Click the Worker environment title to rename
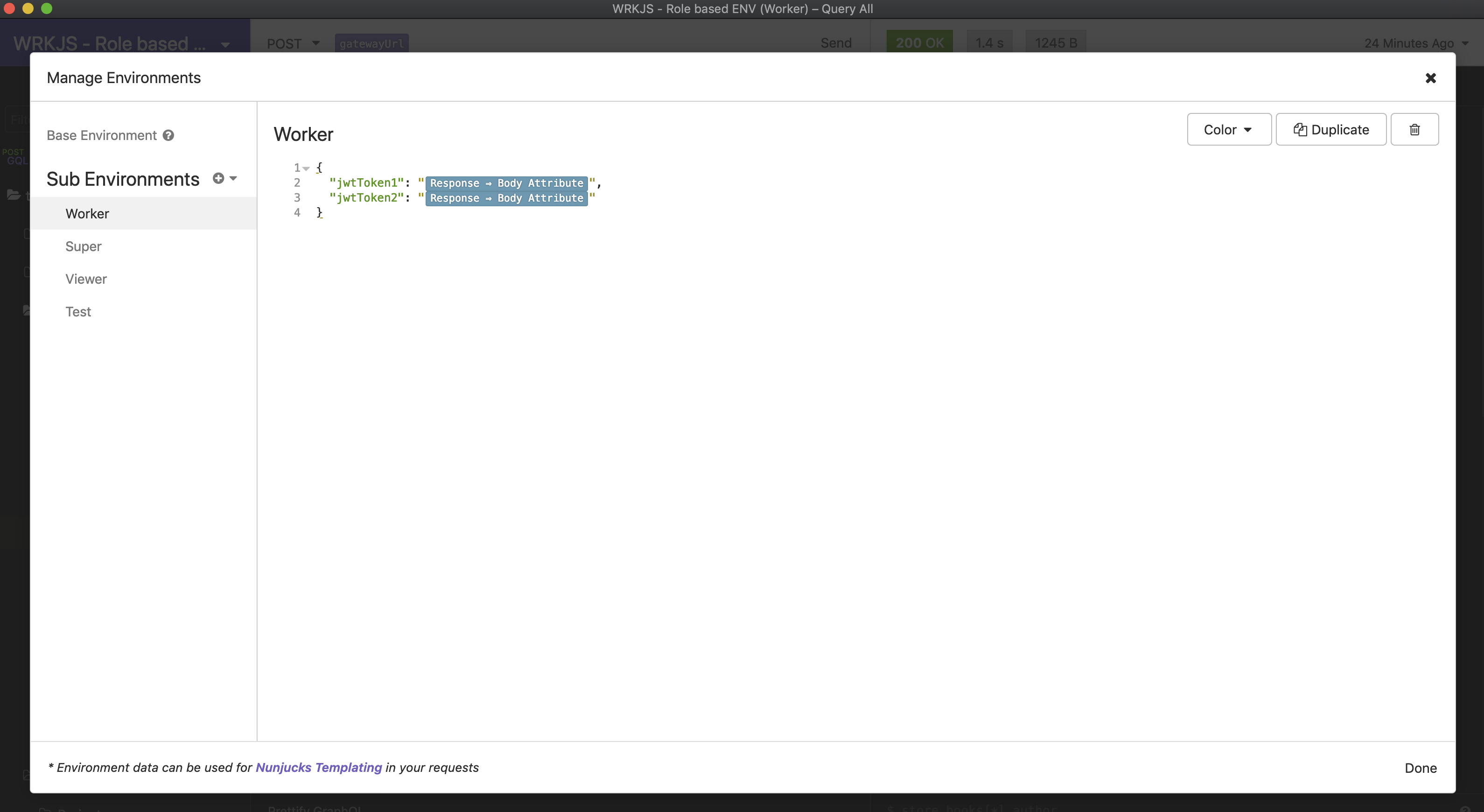1484x812 pixels. [304, 134]
